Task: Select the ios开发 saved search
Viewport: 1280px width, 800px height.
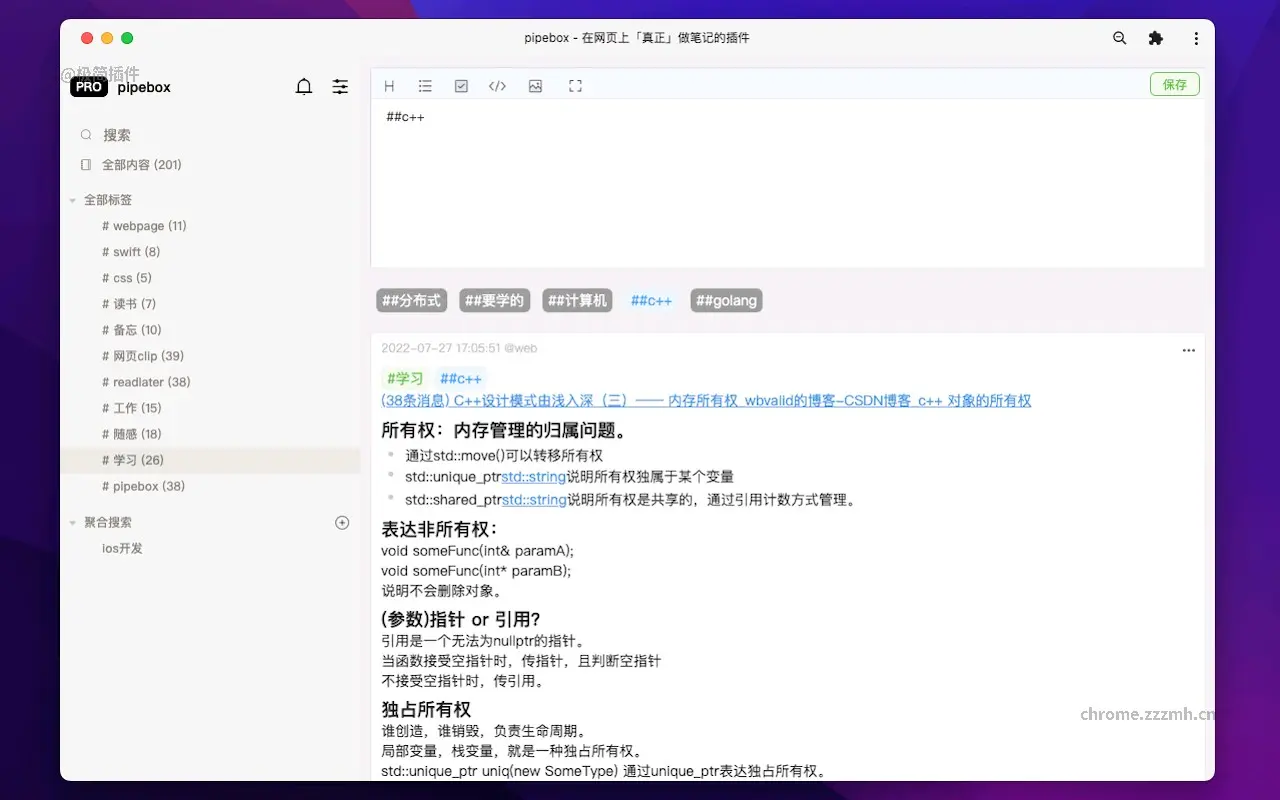Action: pyautogui.click(x=122, y=548)
